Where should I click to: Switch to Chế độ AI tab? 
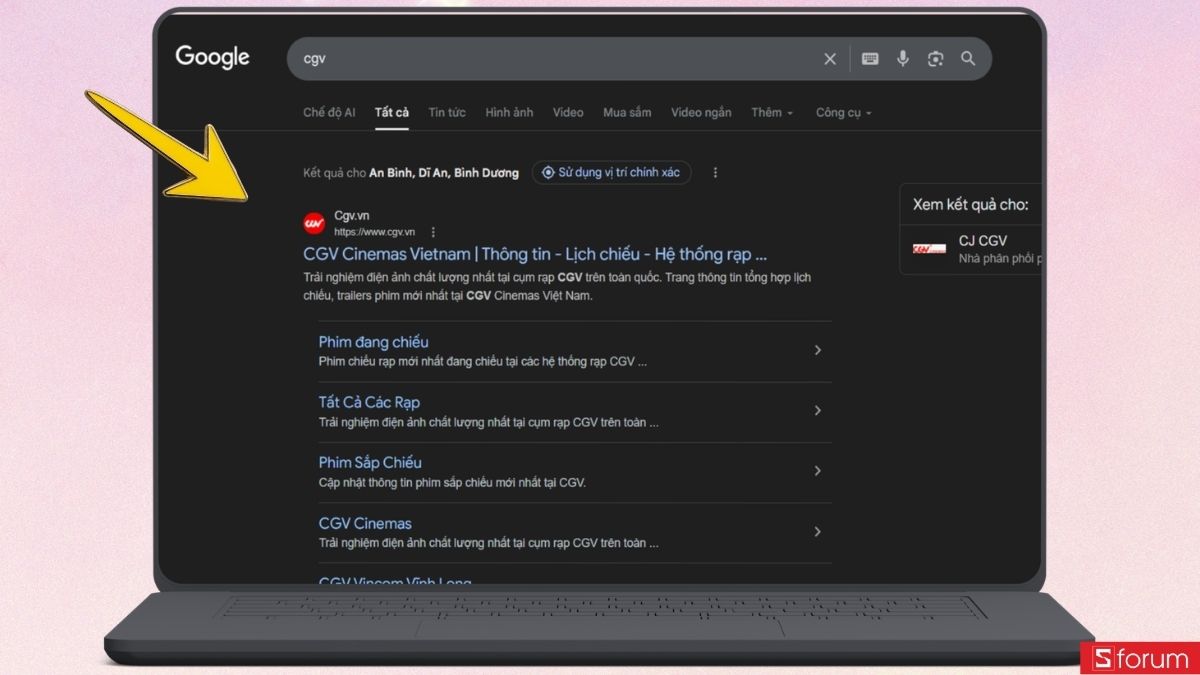coord(329,112)
